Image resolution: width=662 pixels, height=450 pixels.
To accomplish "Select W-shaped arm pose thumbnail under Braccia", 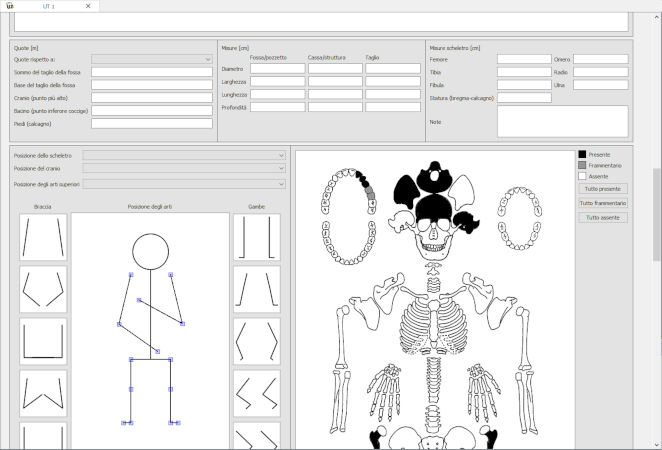I will tap(43, 393).
